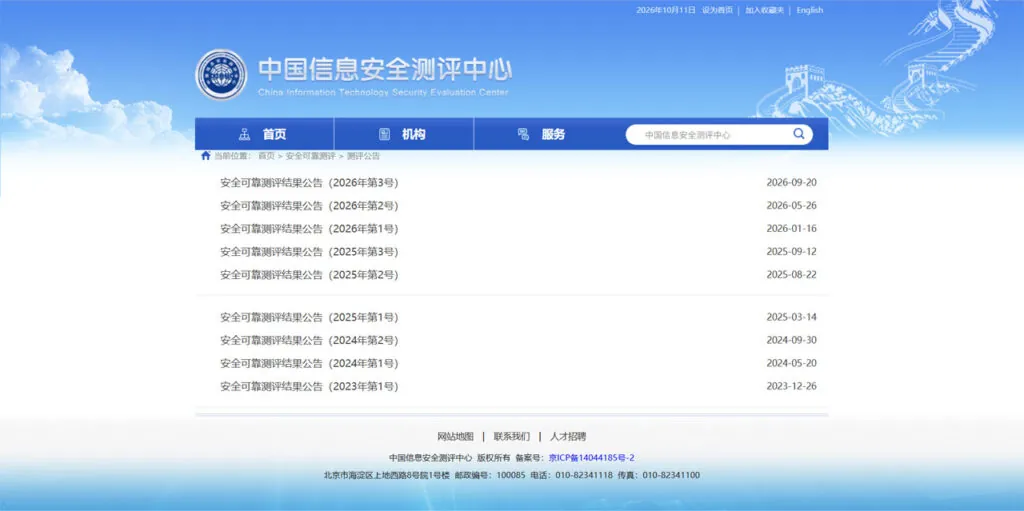Viewport: 1024px width, 511px height.
Task: Open 安全可靠测评结果公告（2025年第2号）
Action: tap(309, 274)
